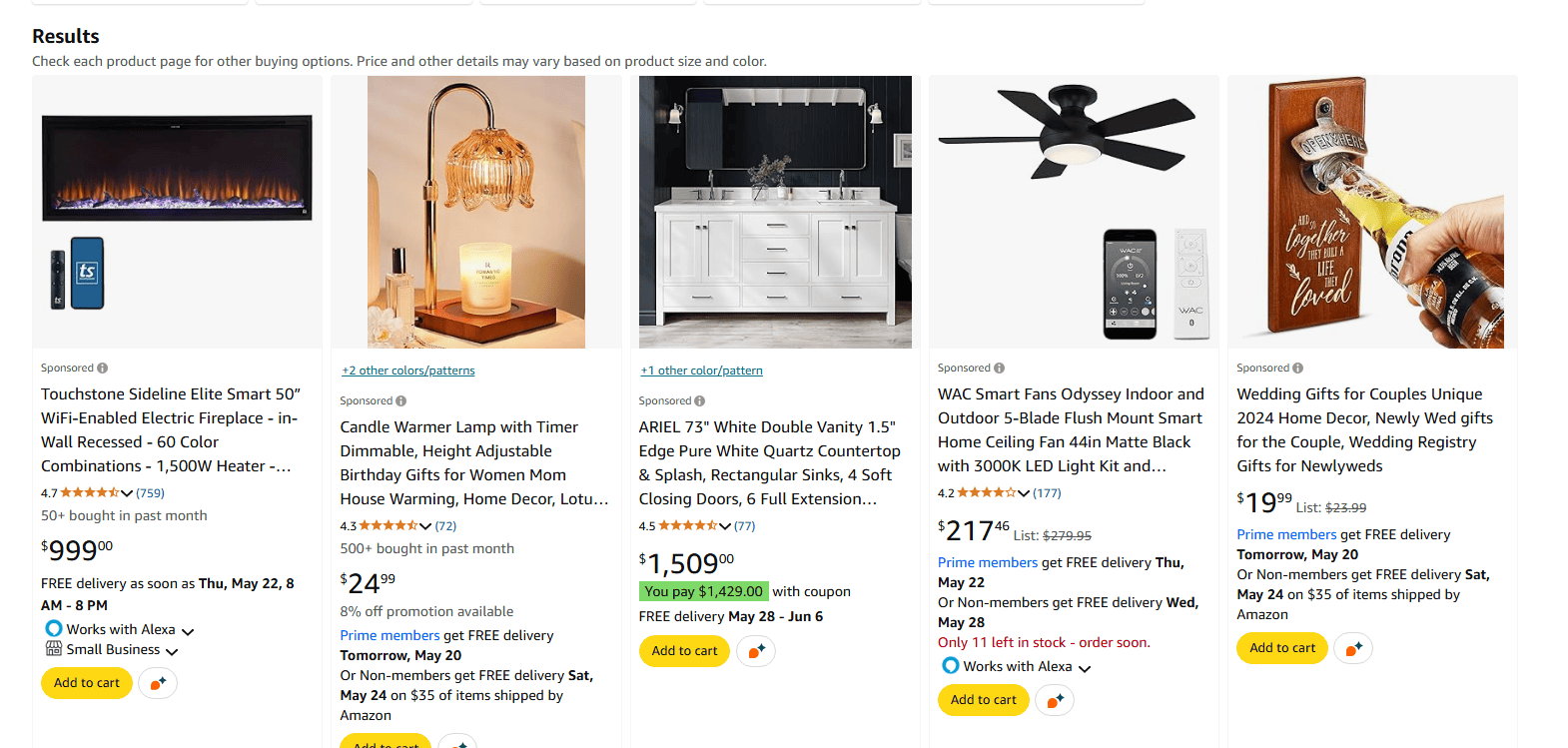Open the Candle Warmer Lamp product image

476,212
